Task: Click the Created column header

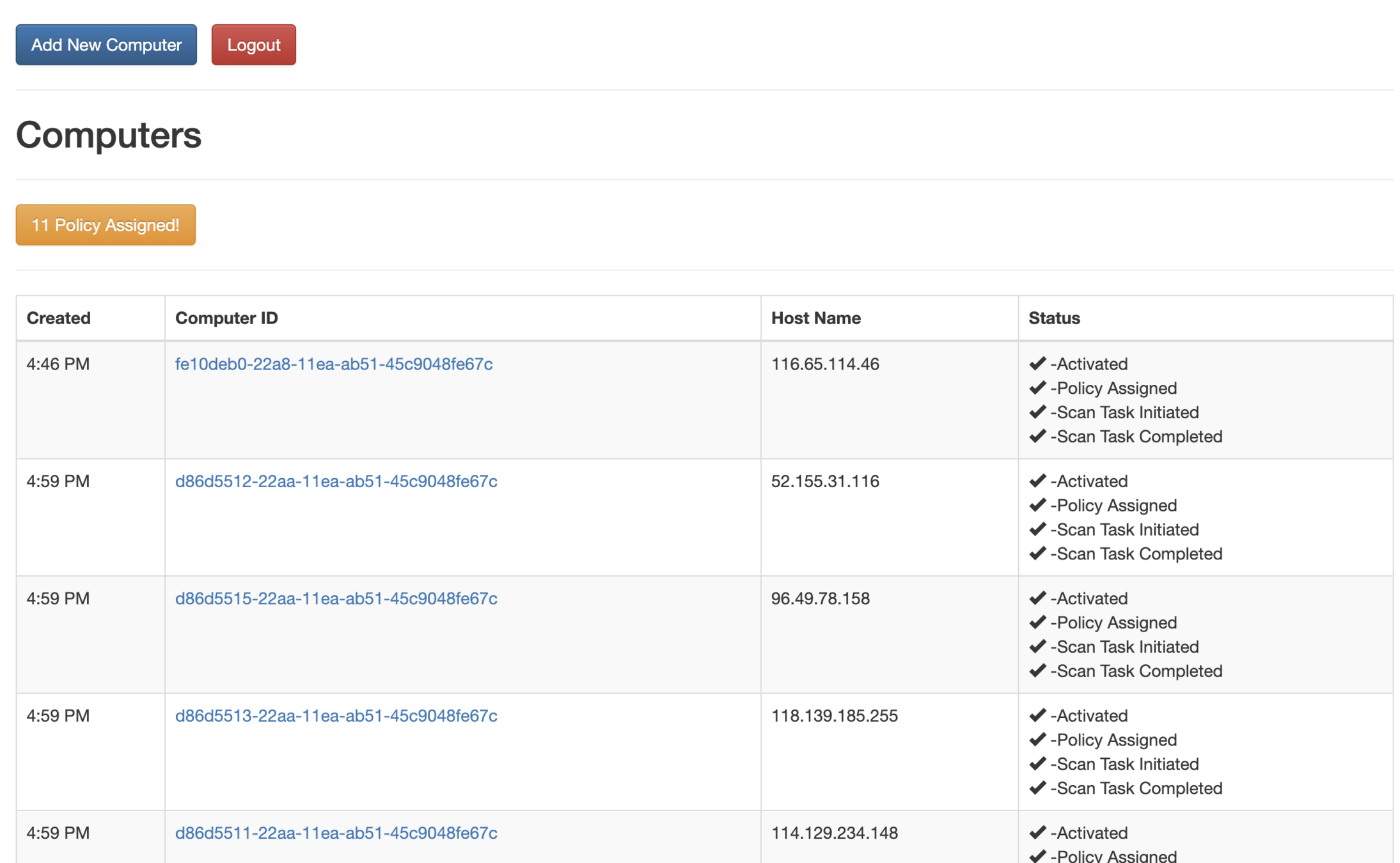Action: pos(58,318)
